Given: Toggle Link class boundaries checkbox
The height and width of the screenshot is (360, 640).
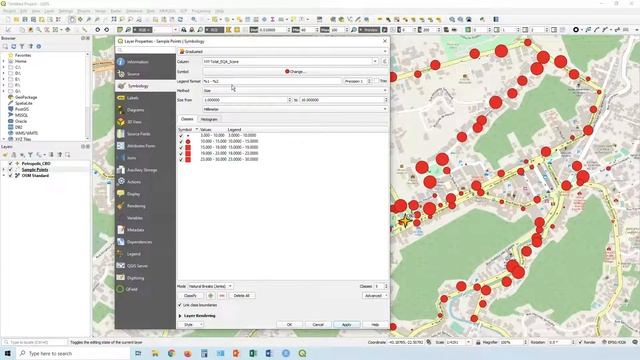Looking at the screenshot, I should pos(180,305).
